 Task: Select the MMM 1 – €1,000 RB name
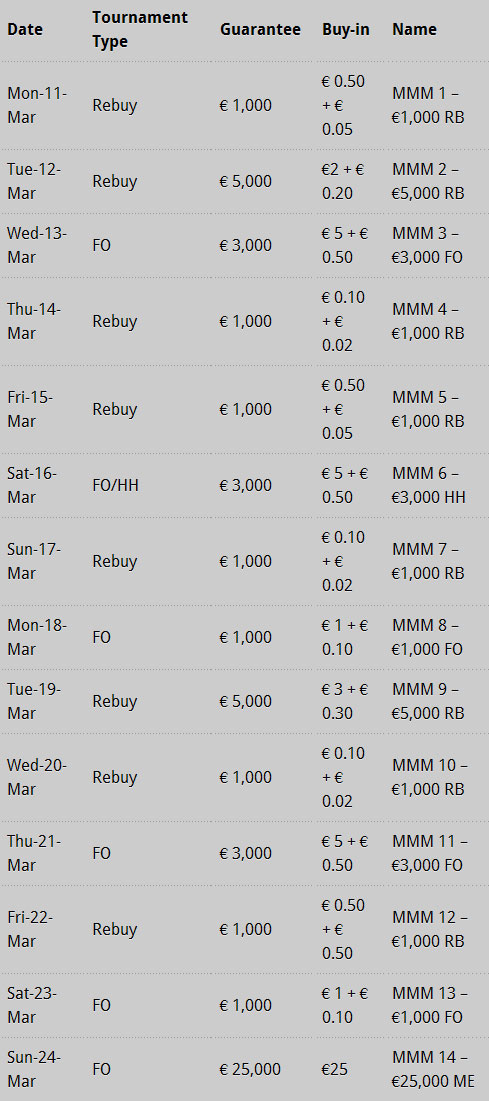click(x=427, y=105)
